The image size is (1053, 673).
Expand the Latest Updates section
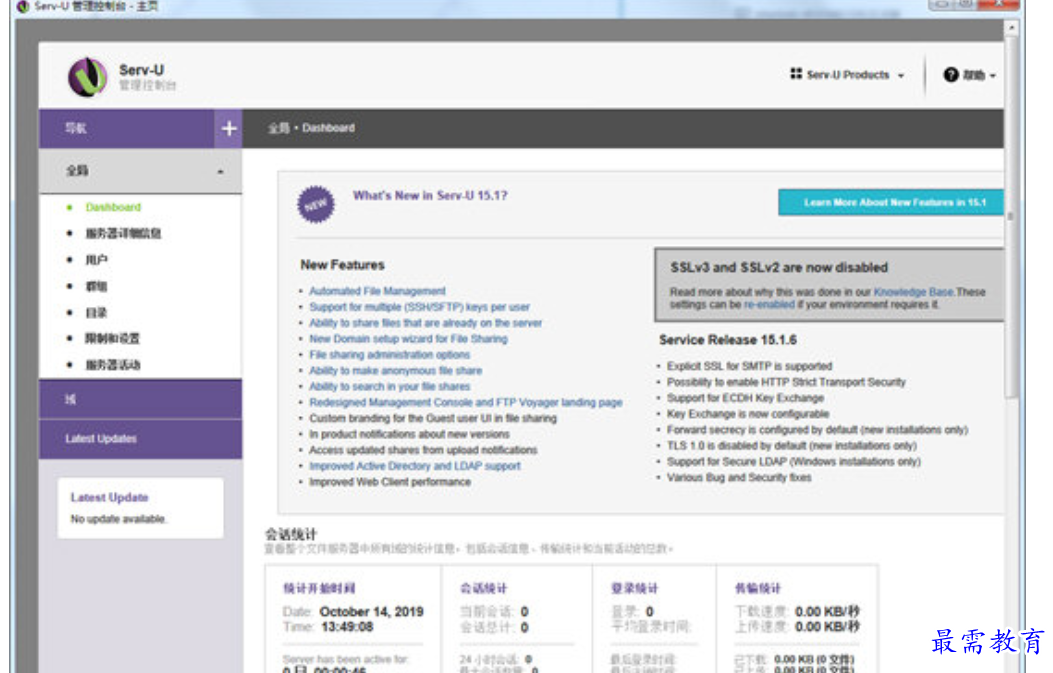pos(140,439)
